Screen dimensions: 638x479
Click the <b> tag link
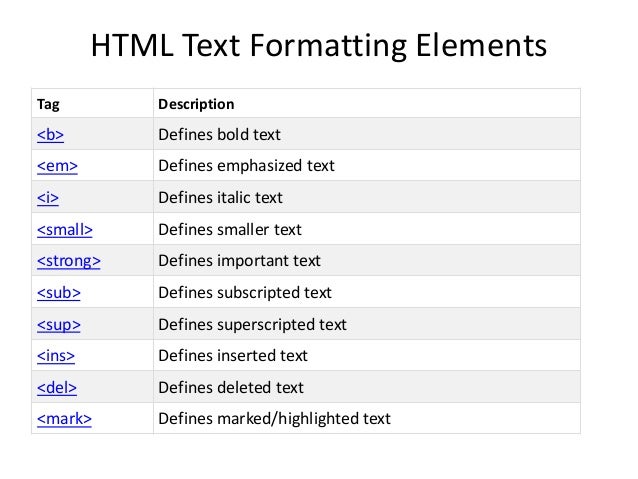tap(50, 135)
